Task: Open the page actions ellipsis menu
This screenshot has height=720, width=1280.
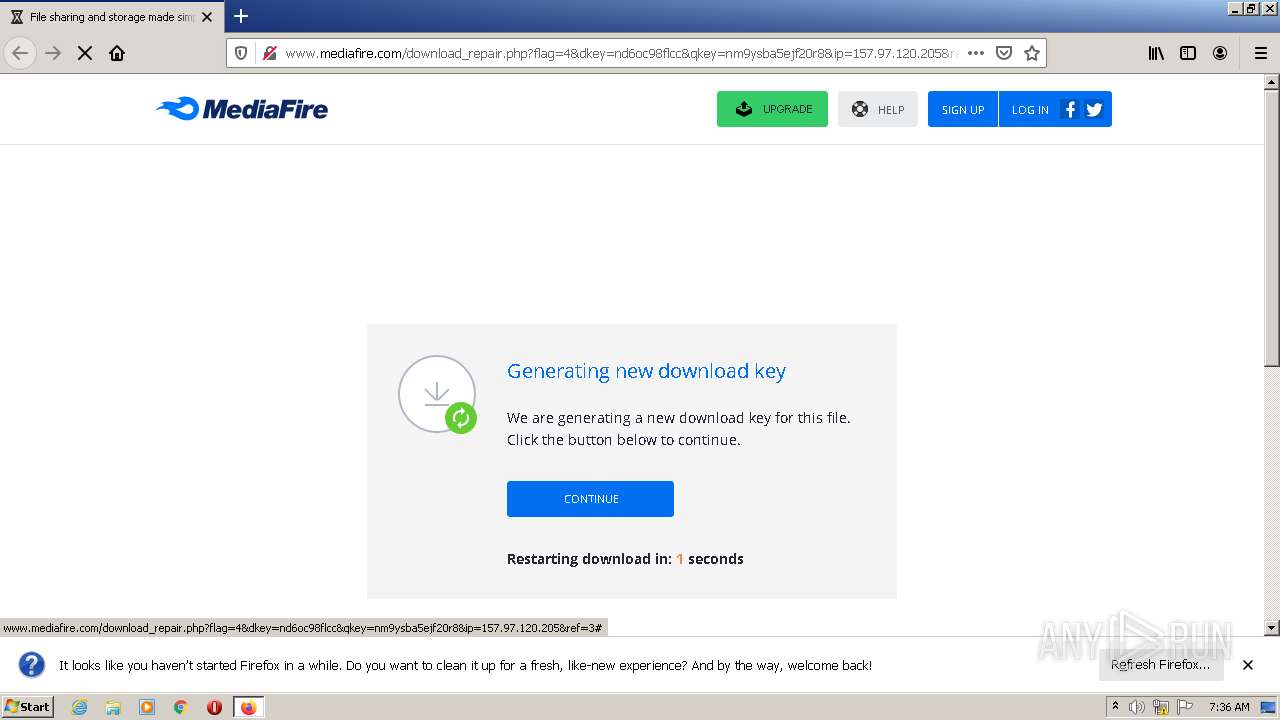Action: (x=976, y=53)
